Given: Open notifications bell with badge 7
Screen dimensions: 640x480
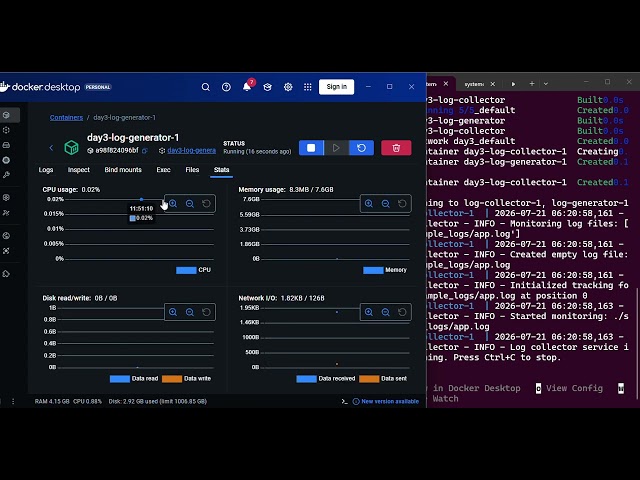Looking at the screenshot, I should 247,86.
